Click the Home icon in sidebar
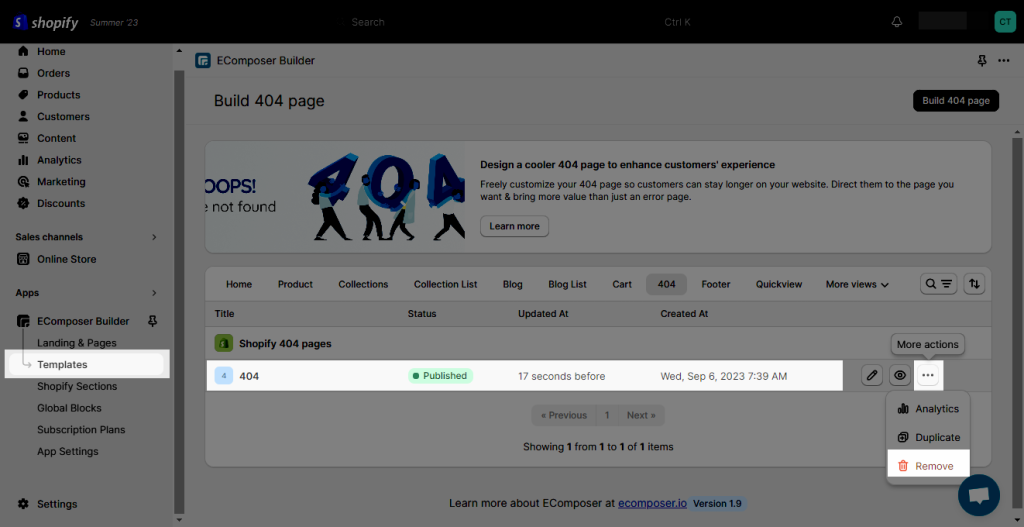1024x527 pixels. [x=24, y=51]
